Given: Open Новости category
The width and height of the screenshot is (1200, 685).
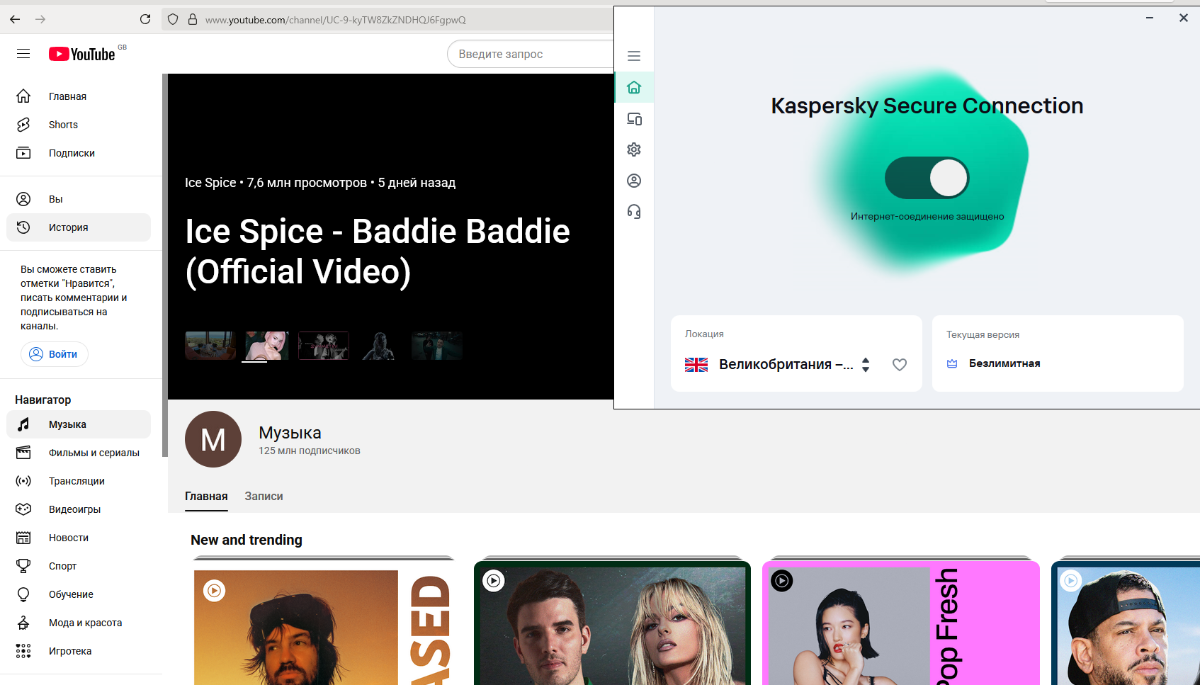Looking at the screenshot, I should pos(78,538).
